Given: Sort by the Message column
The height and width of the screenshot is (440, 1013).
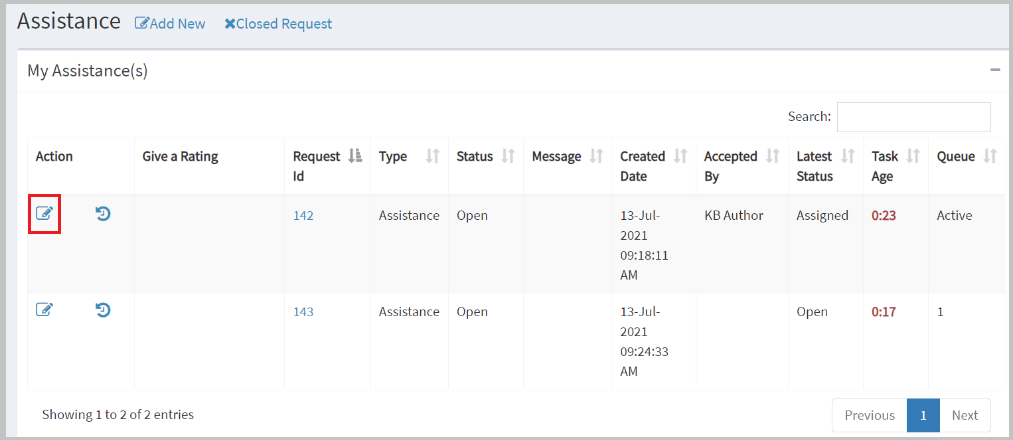Looking at the screenshot, I should coord(568,166).
